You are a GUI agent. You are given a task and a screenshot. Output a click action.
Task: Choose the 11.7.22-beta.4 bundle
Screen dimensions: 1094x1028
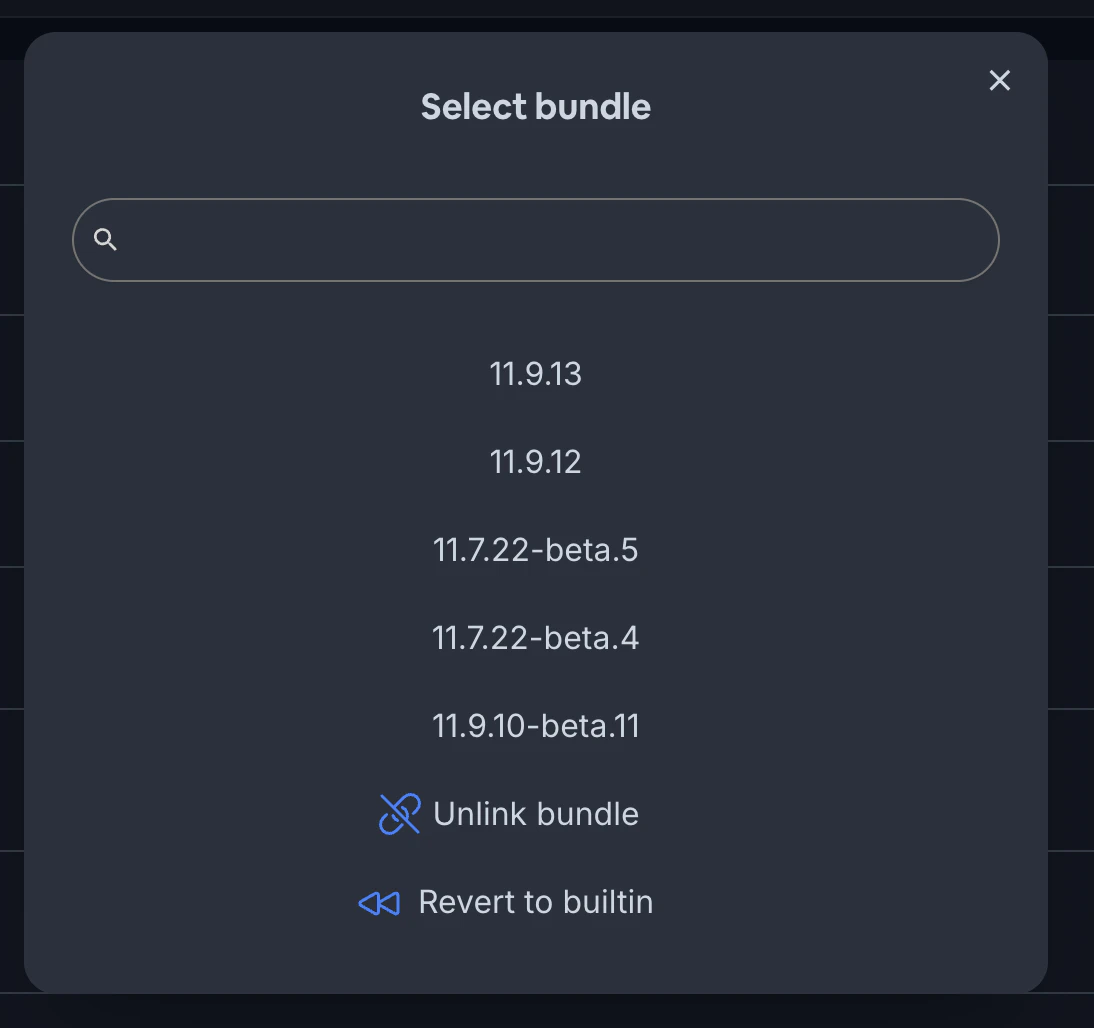point(536,637)
